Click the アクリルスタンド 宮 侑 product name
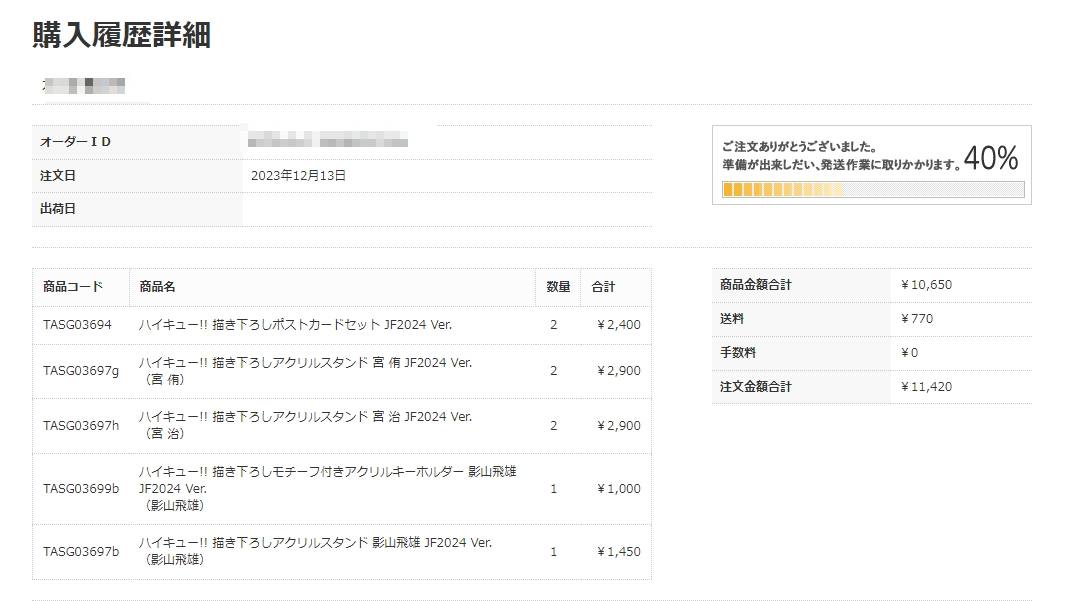 pos(306,370)
